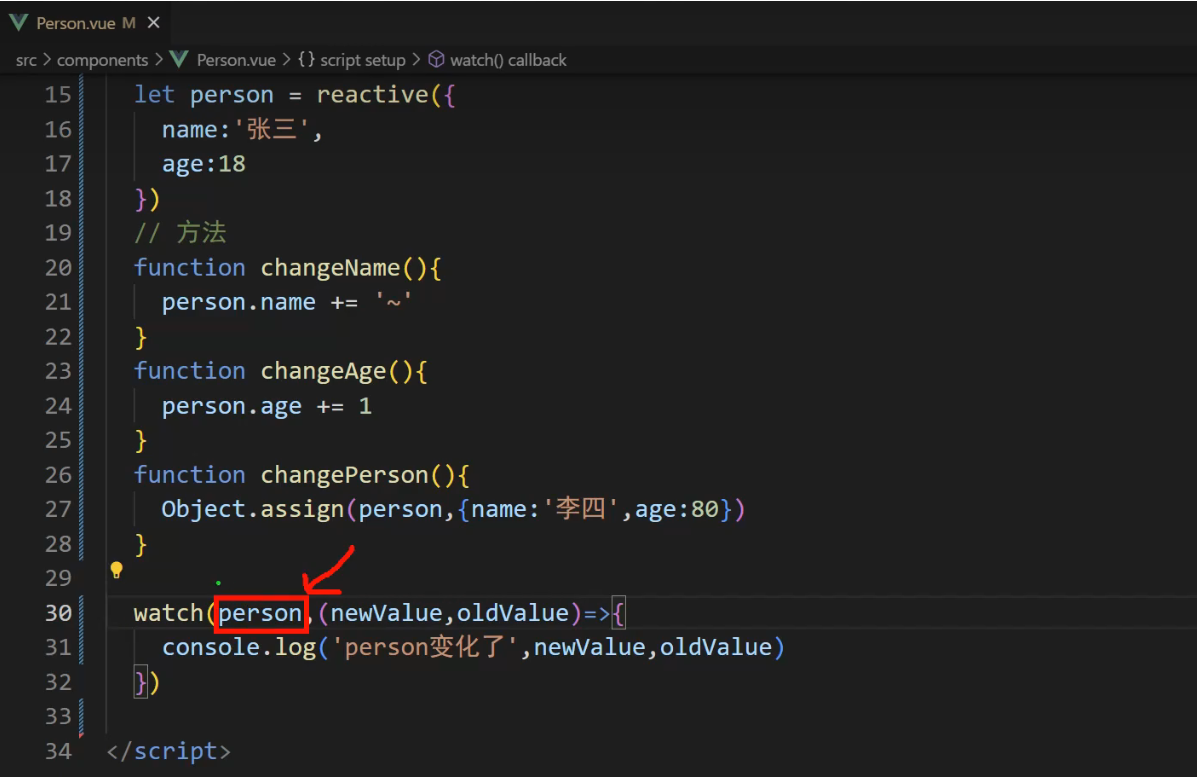
Task: Click person.name on line 21
Action: [x=238, y=302]
